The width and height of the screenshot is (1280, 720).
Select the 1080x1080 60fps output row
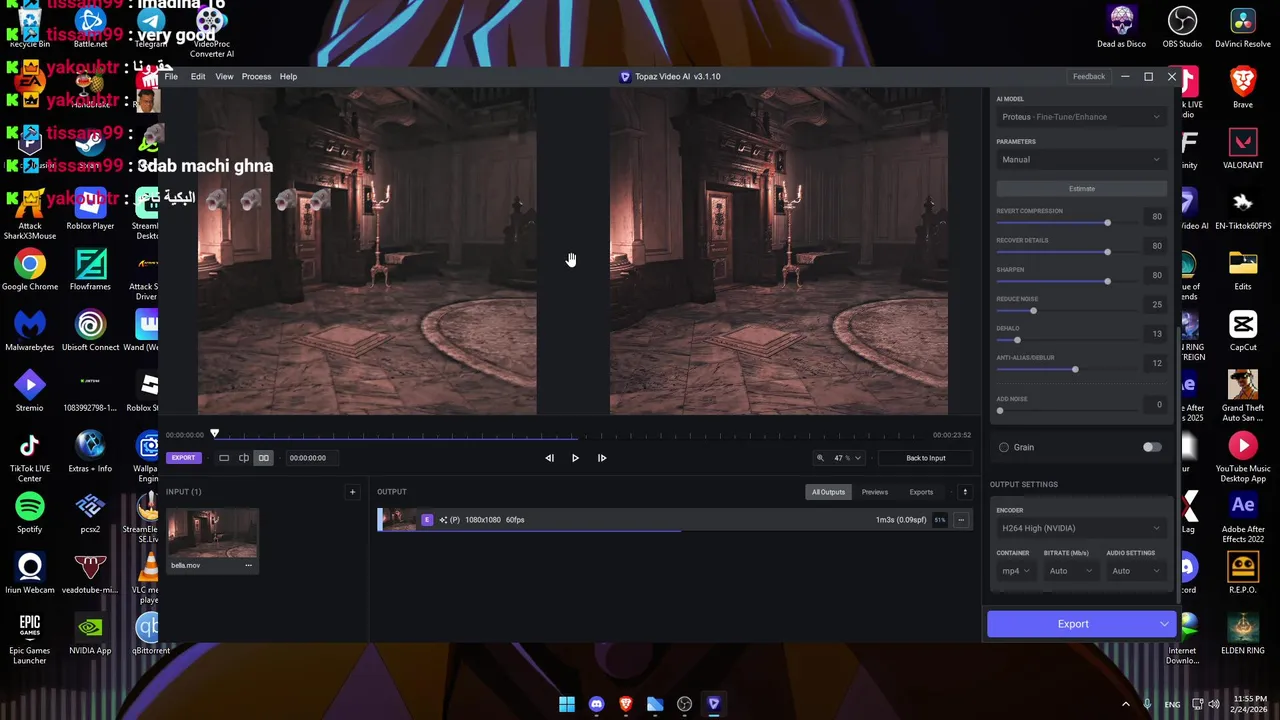coord(675,520)
